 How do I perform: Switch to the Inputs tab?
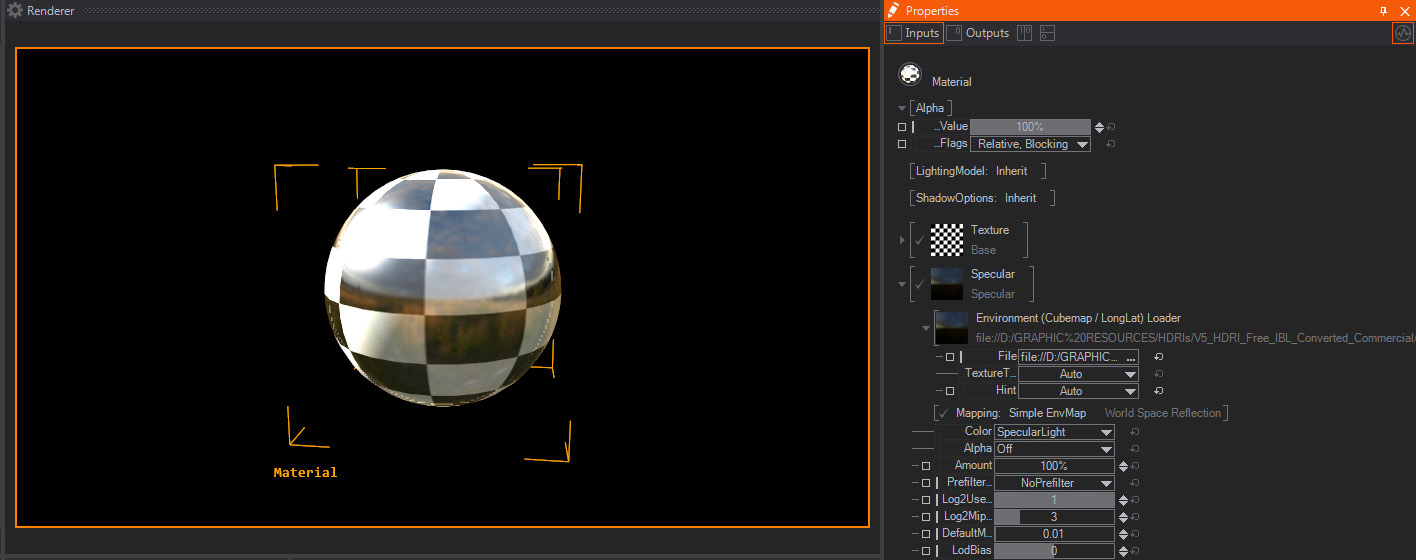pyautogui.click(x=913, y=33)
